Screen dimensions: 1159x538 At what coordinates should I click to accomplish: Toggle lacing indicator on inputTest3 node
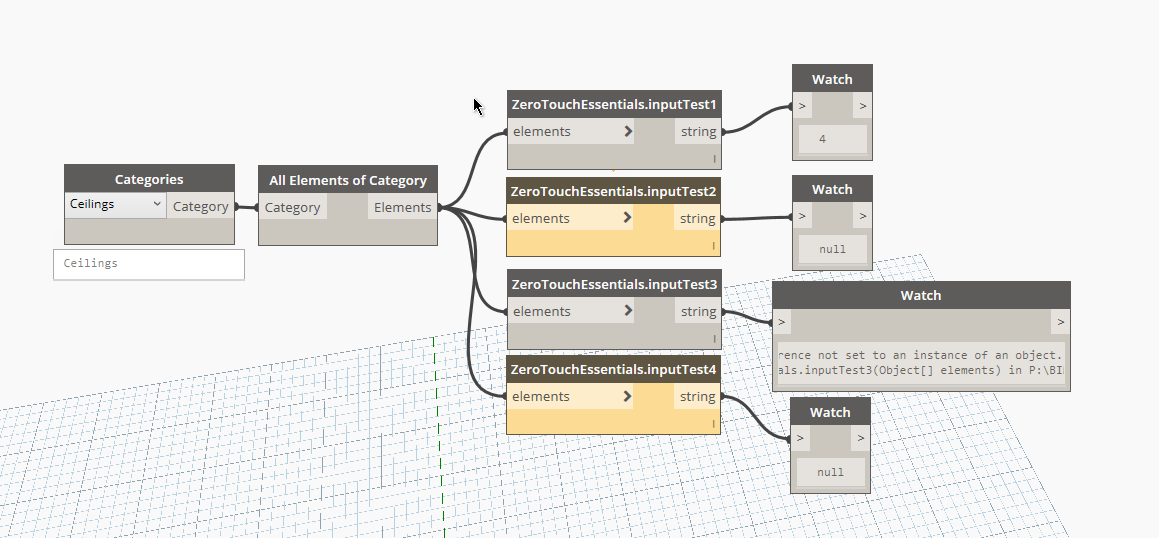coord(714,339)
